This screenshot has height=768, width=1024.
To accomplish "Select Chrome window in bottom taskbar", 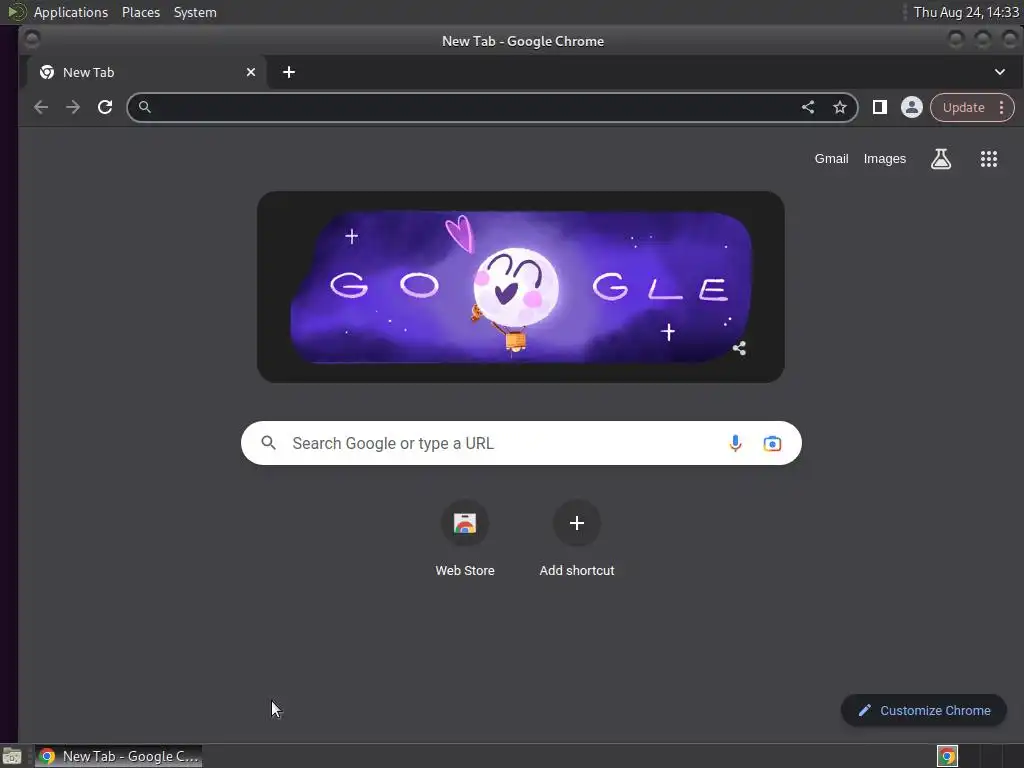I will point(118,756).
